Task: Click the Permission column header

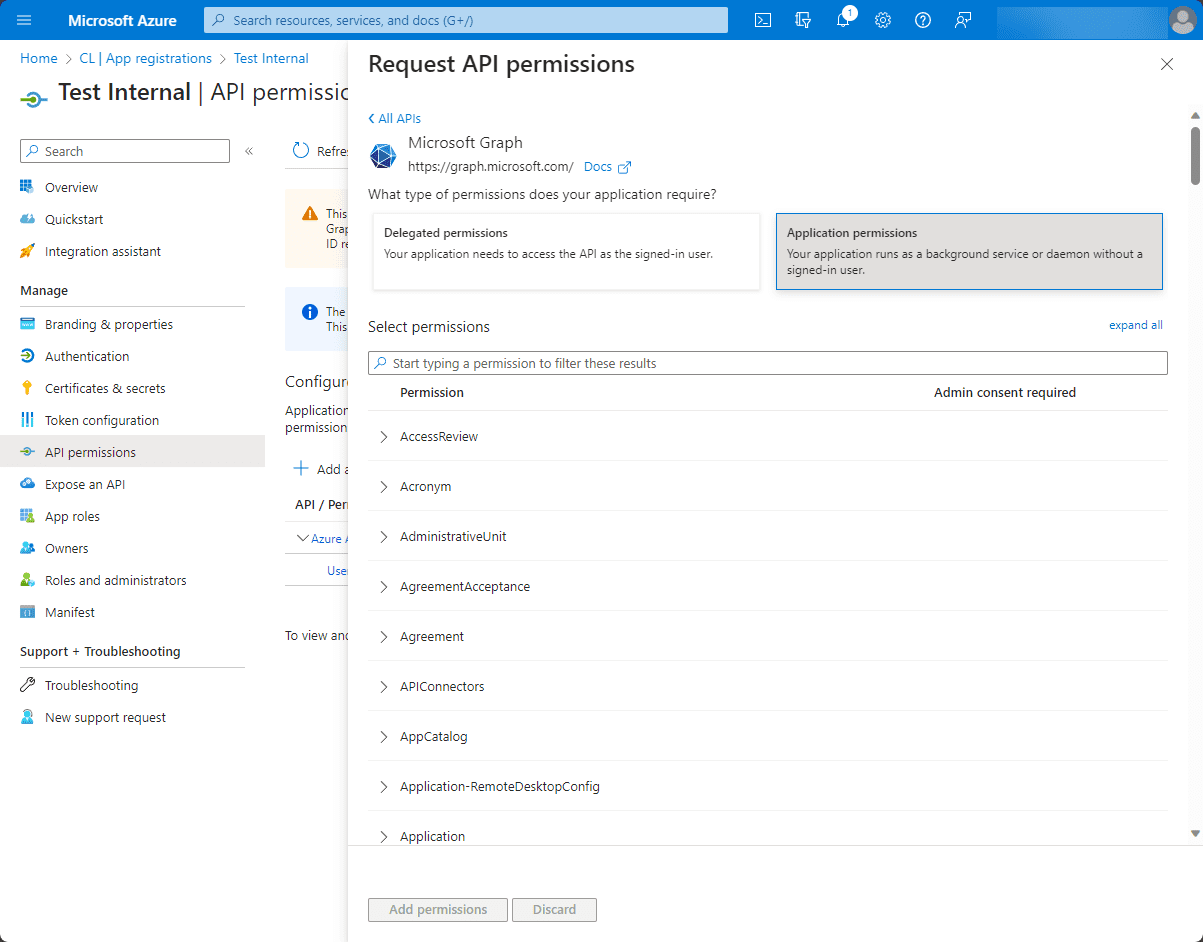Action: (x=432, y=393)
